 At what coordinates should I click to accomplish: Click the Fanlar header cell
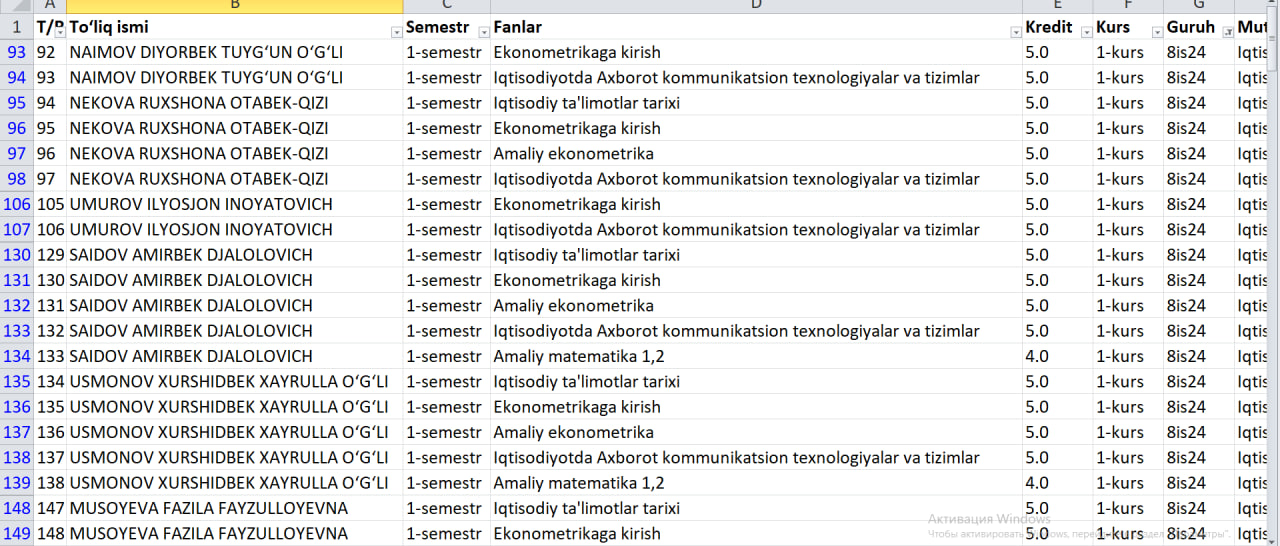coord(757,27)
